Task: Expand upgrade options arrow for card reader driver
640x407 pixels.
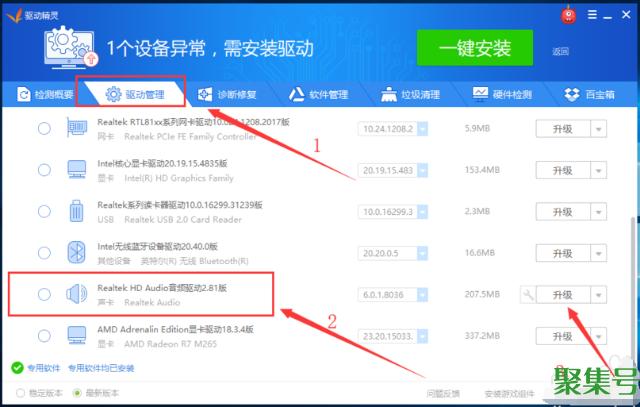Action: pyautogui.click(x=598, y=212)
